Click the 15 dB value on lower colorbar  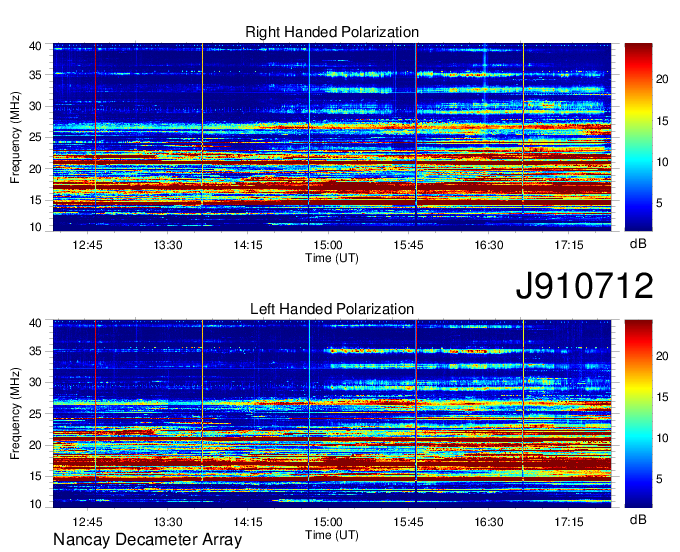click(x=662, y=397)
